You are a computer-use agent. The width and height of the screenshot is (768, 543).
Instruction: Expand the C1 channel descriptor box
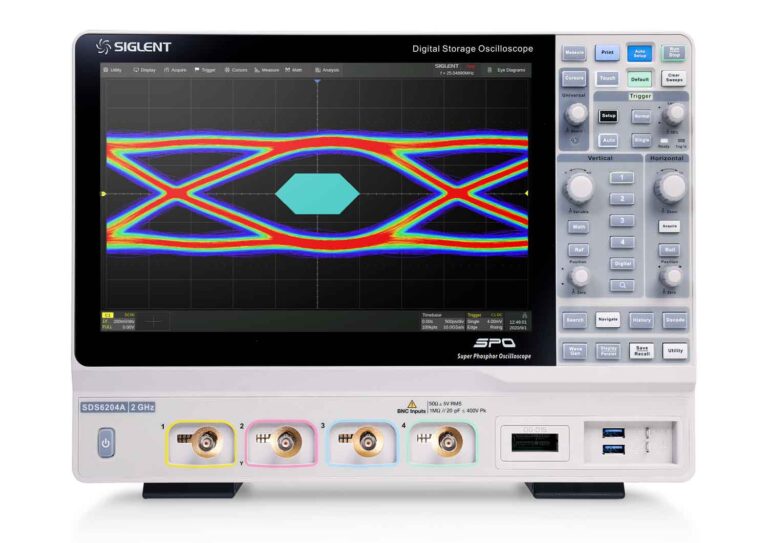[x=118, y=321]
